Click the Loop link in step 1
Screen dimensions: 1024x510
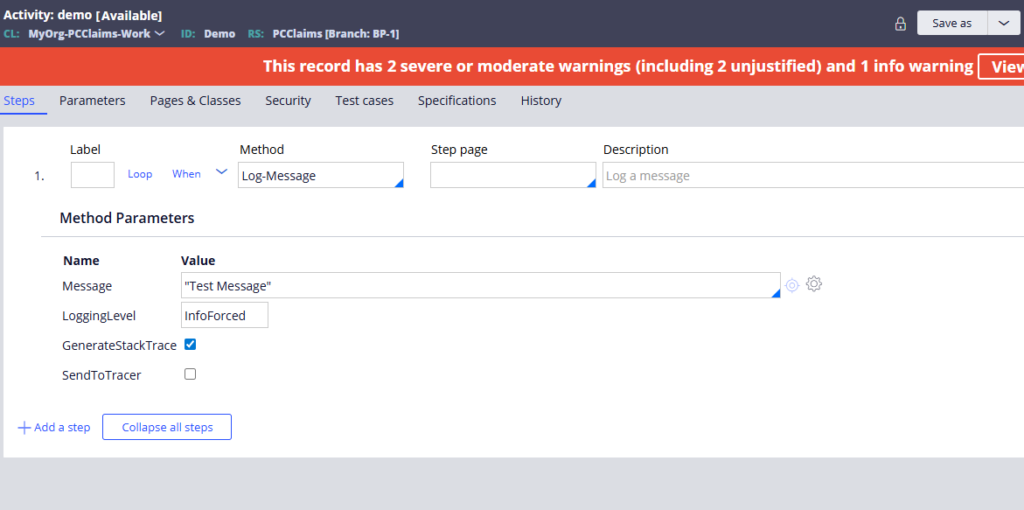coord(140,174)
